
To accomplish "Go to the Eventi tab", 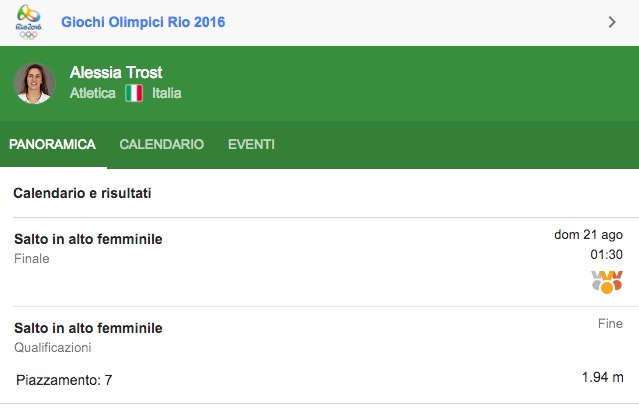I will tap(251, 145).
